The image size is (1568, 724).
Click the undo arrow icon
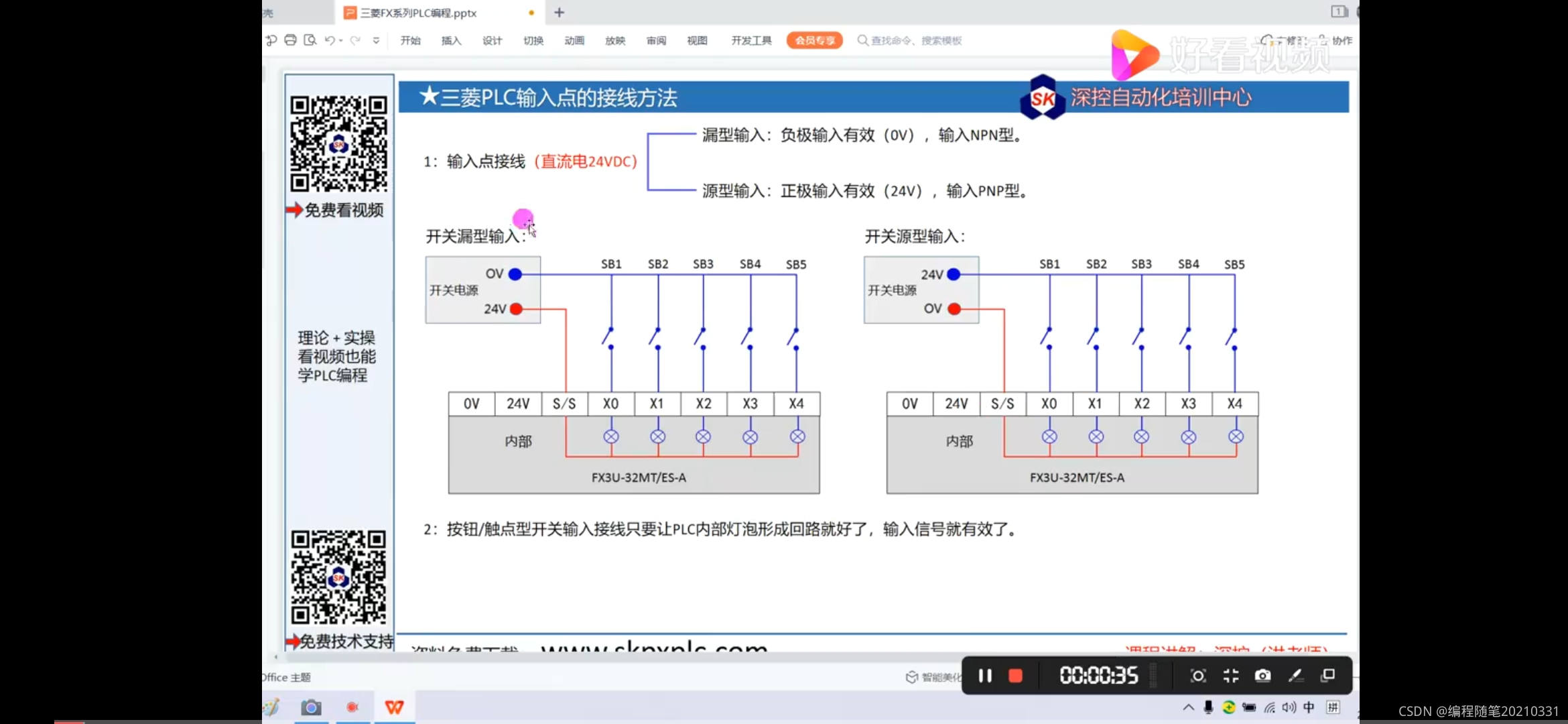pyautogui.click(x=329, y=40)
